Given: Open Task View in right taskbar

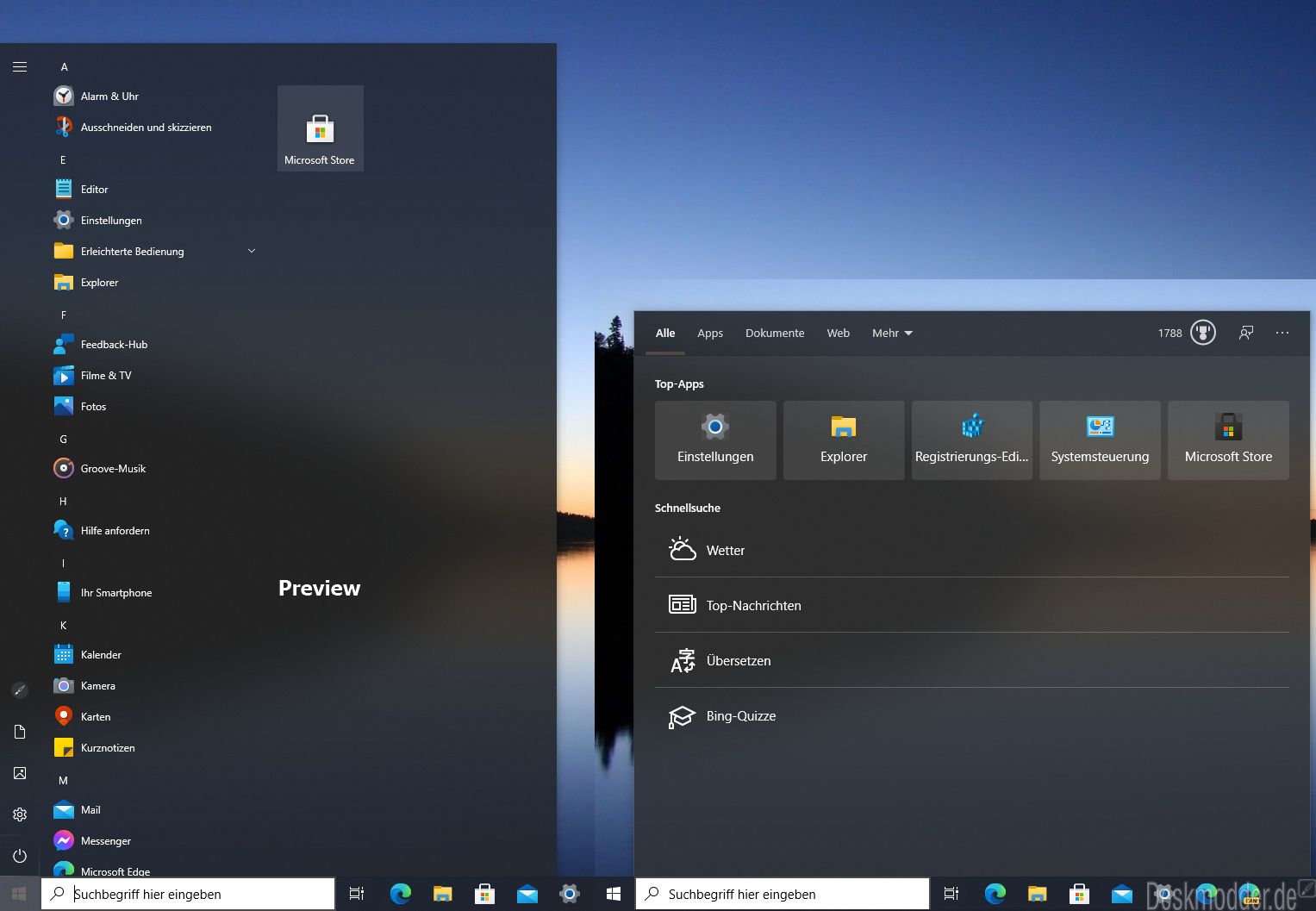Looking at the screenshot, I should [951, 894].
